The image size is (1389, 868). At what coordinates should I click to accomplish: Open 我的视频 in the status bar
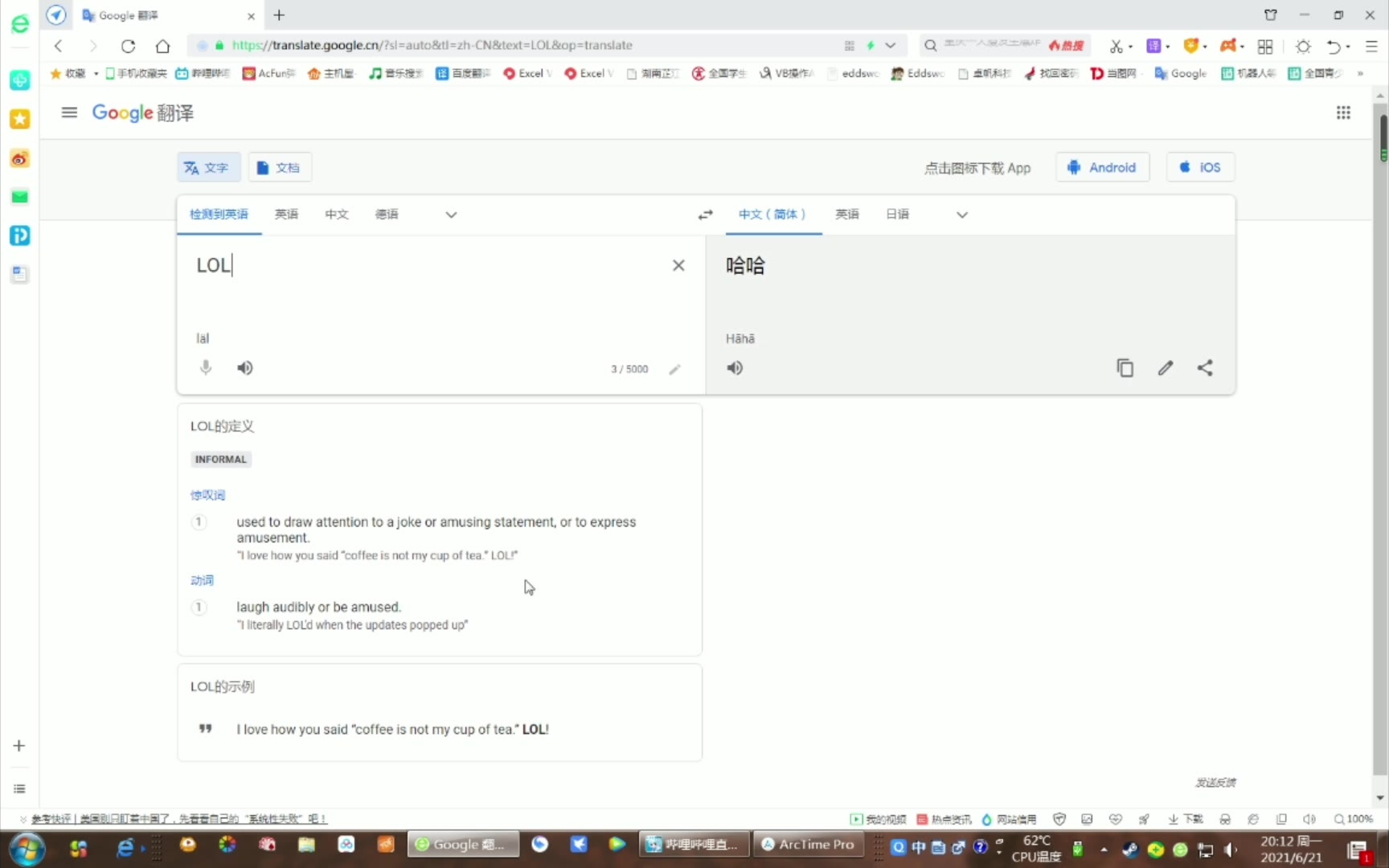[878, 819]
